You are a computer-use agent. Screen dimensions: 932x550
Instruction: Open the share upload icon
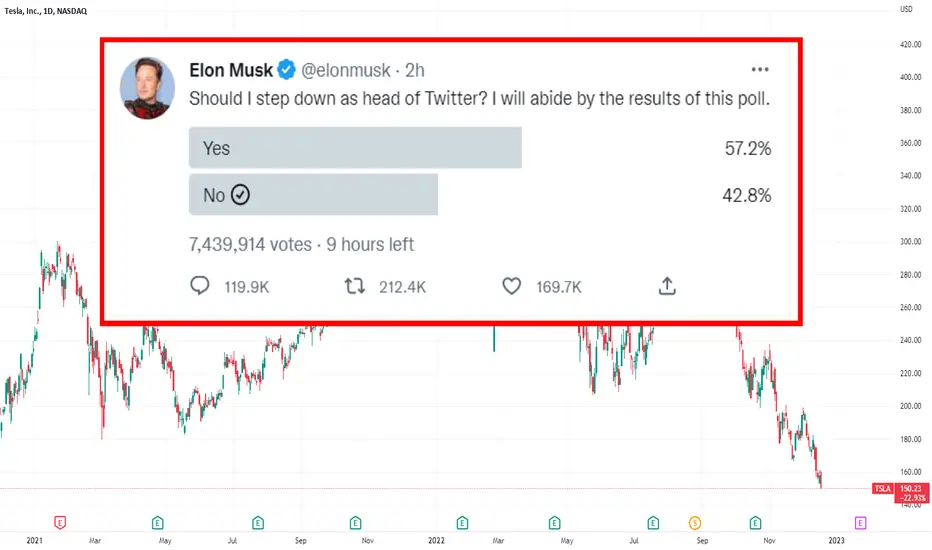(x=667, y=286)
